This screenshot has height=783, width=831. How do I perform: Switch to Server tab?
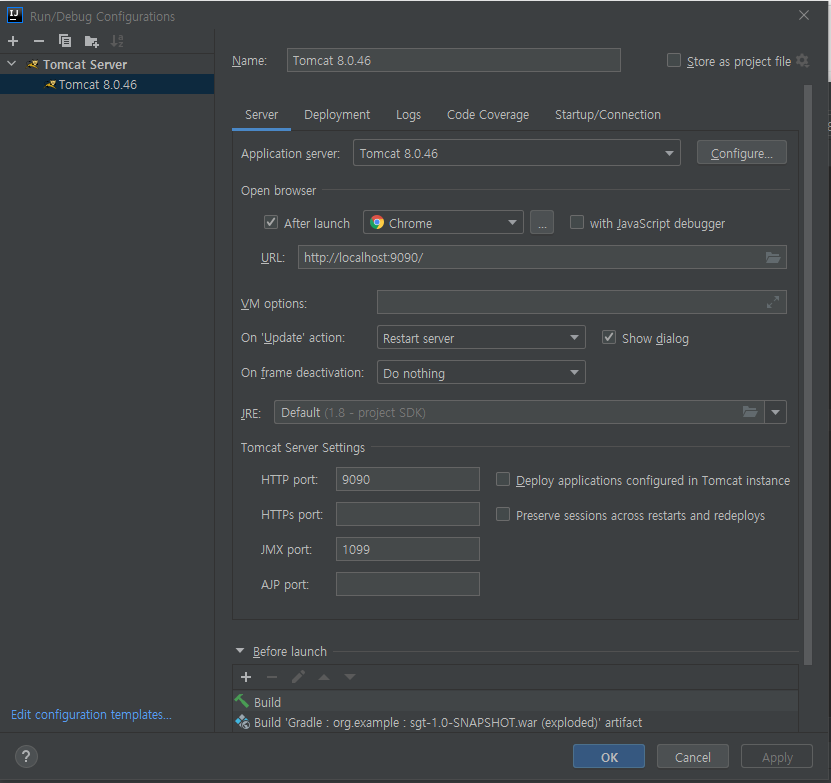click(261, 115)
